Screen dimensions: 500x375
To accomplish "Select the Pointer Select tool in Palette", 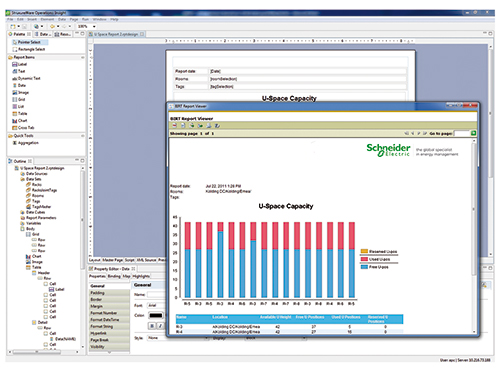I will (30, 42).
